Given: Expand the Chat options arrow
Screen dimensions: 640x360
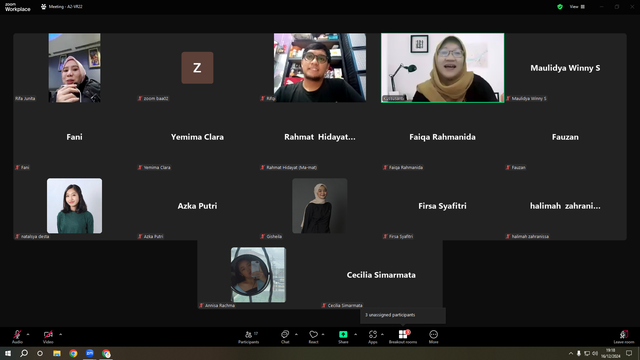Looking at the screenshot, I should click(296, 334).
